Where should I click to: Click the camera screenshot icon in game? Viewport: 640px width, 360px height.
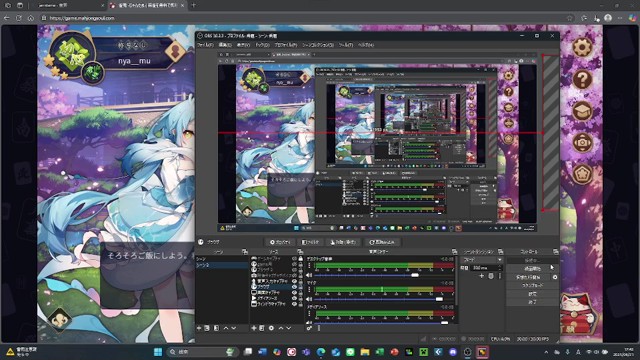point(582,142)
